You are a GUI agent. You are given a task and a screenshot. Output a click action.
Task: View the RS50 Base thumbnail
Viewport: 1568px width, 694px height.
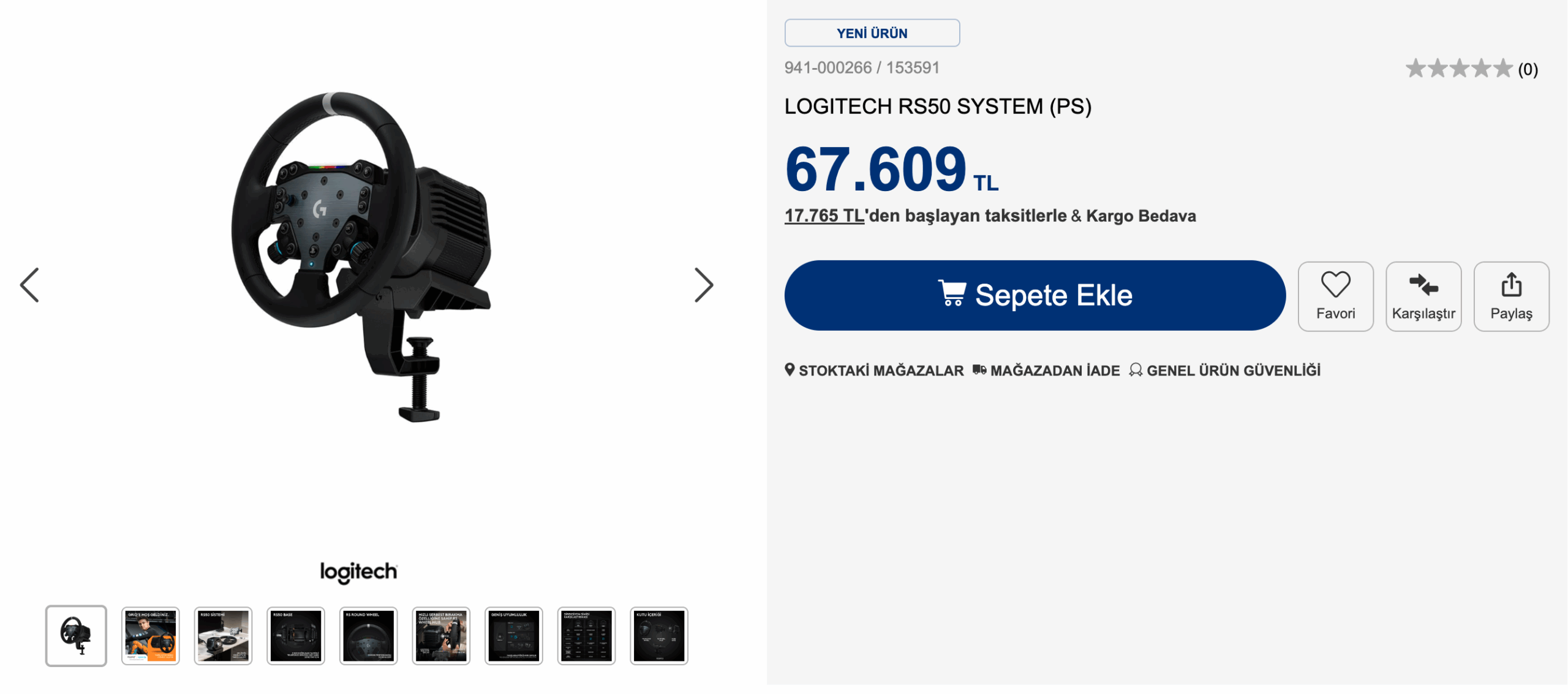click(296, 636)
